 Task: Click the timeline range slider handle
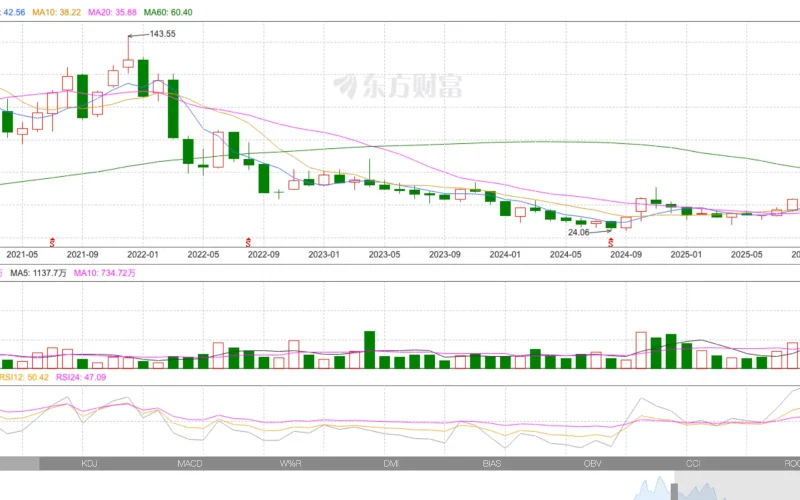[676, 490]
